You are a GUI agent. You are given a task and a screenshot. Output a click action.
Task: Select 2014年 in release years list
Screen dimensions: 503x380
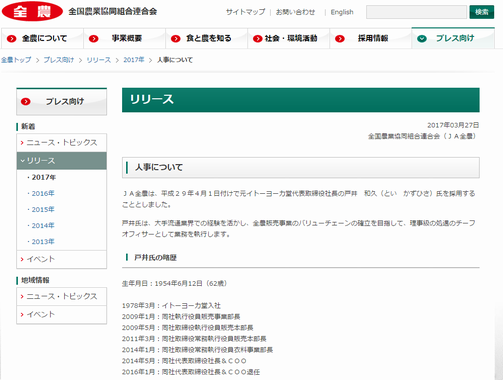pyautogui.click(x=43, y=226)
